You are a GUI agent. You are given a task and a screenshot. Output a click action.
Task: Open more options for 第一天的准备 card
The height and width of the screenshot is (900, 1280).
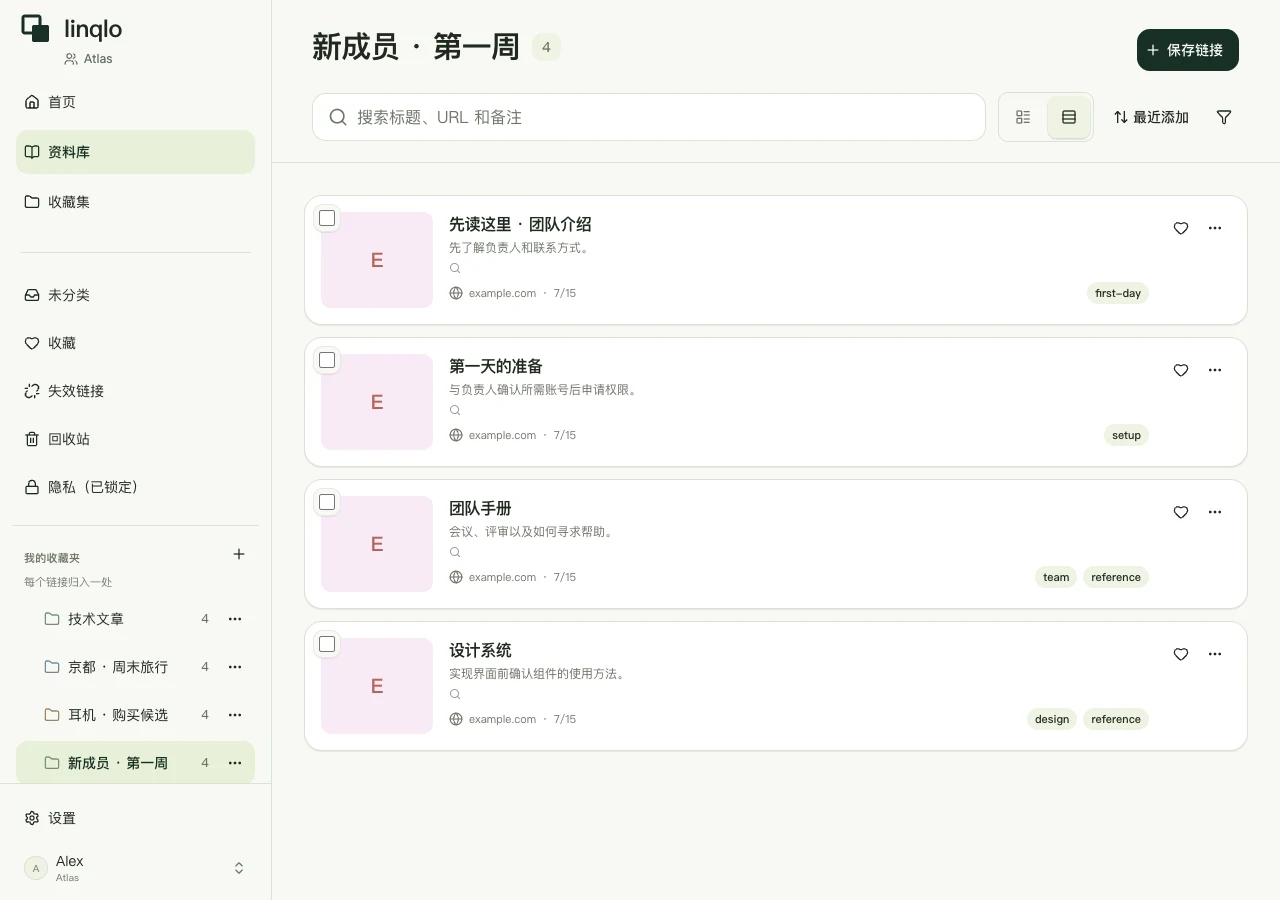pos(1215,370)
